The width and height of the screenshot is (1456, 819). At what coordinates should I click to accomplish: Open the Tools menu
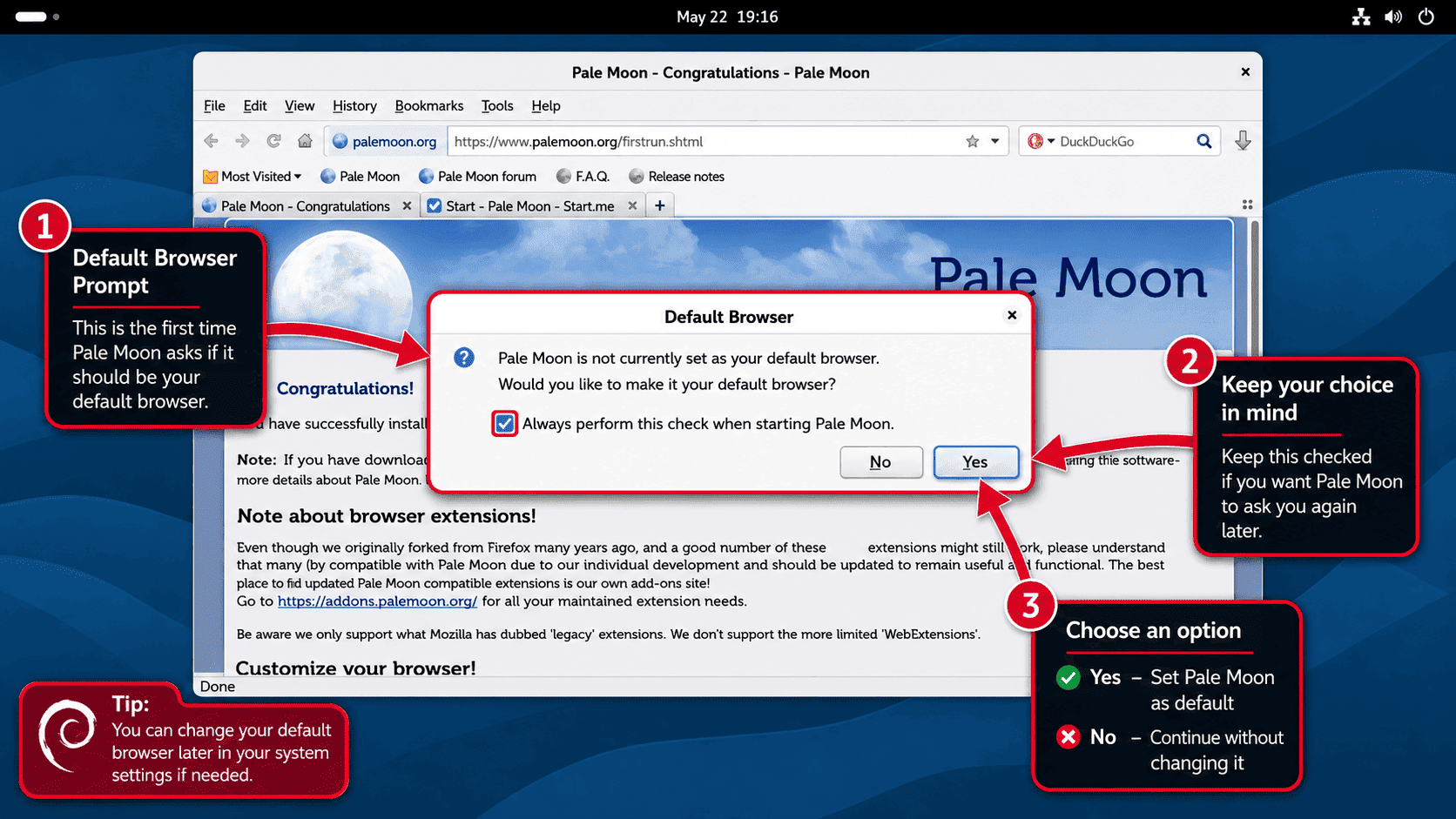(x=497, y=106)
